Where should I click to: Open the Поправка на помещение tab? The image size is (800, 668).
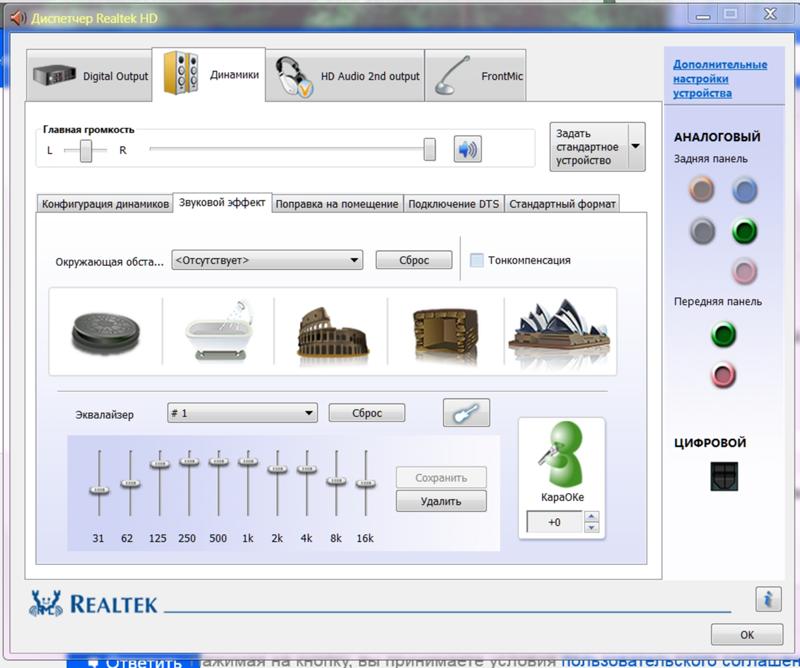(337, 204)
